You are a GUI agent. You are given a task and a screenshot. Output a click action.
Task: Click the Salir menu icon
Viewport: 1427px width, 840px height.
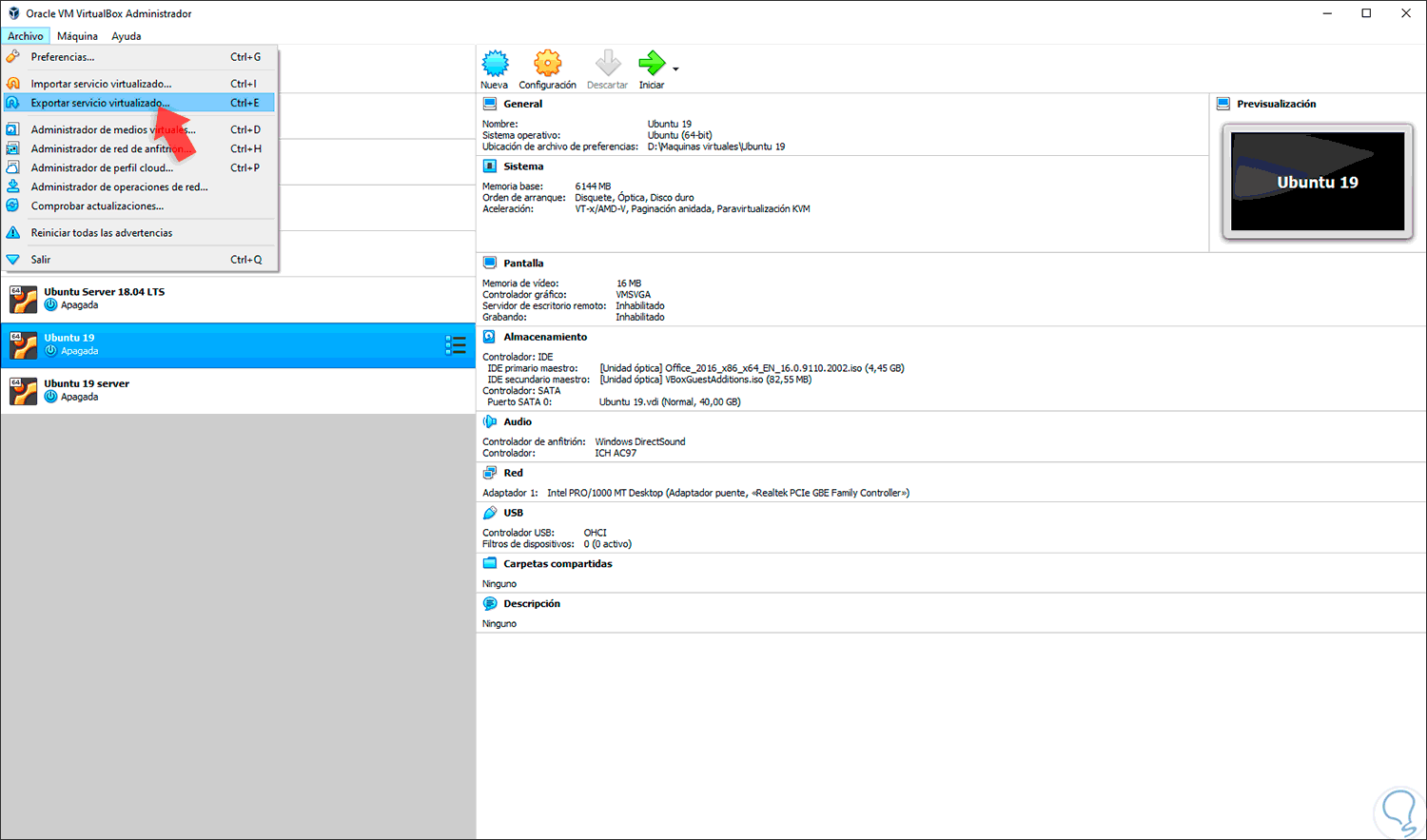click(x=13, y=259)
